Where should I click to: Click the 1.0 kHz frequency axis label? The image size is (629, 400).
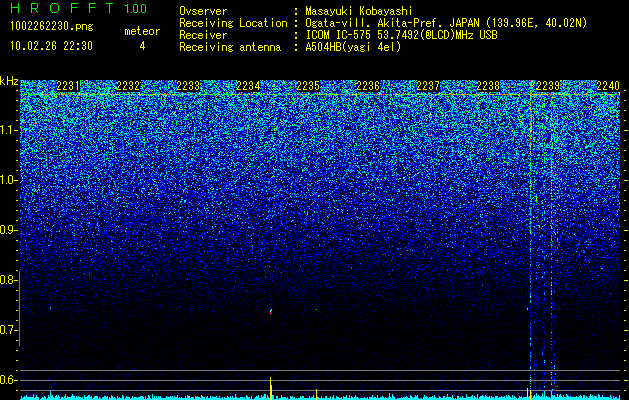[x=8, y=180]
